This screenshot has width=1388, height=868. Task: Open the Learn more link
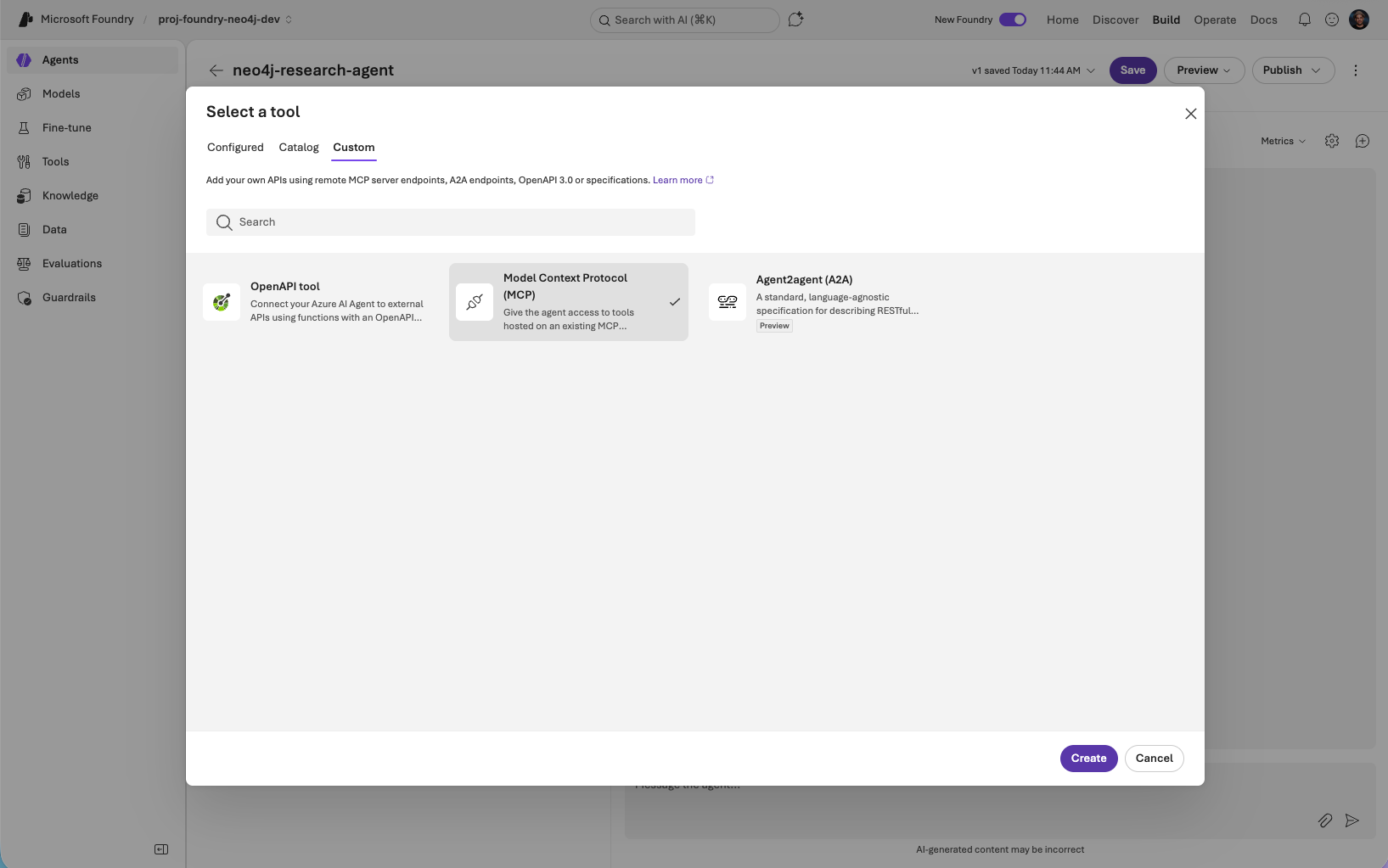(683, 180)
